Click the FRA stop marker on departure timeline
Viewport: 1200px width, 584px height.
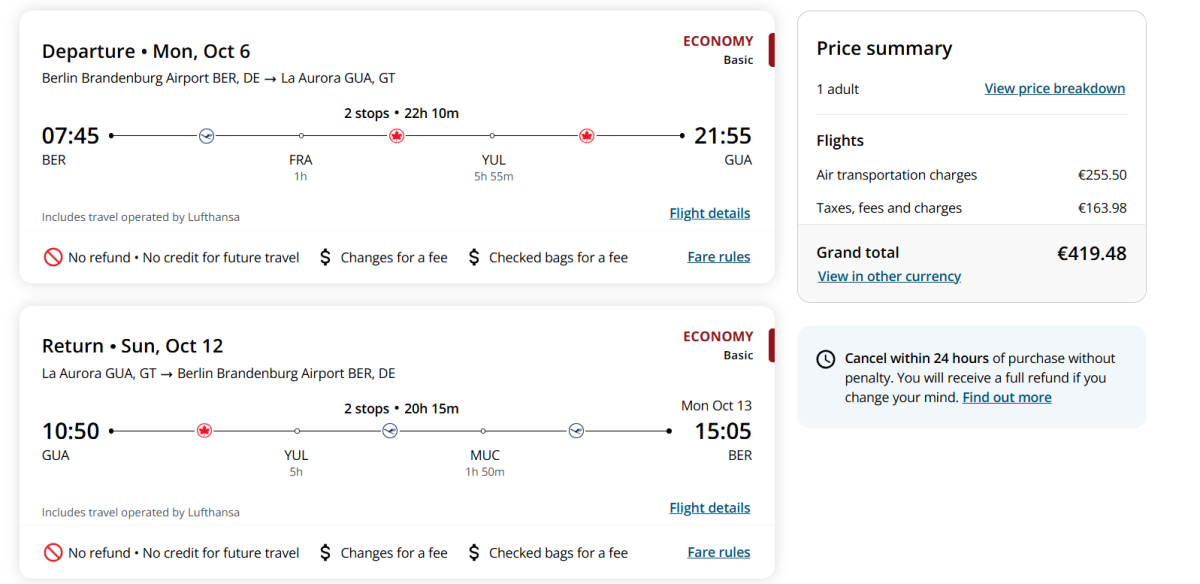coord(301,135)
